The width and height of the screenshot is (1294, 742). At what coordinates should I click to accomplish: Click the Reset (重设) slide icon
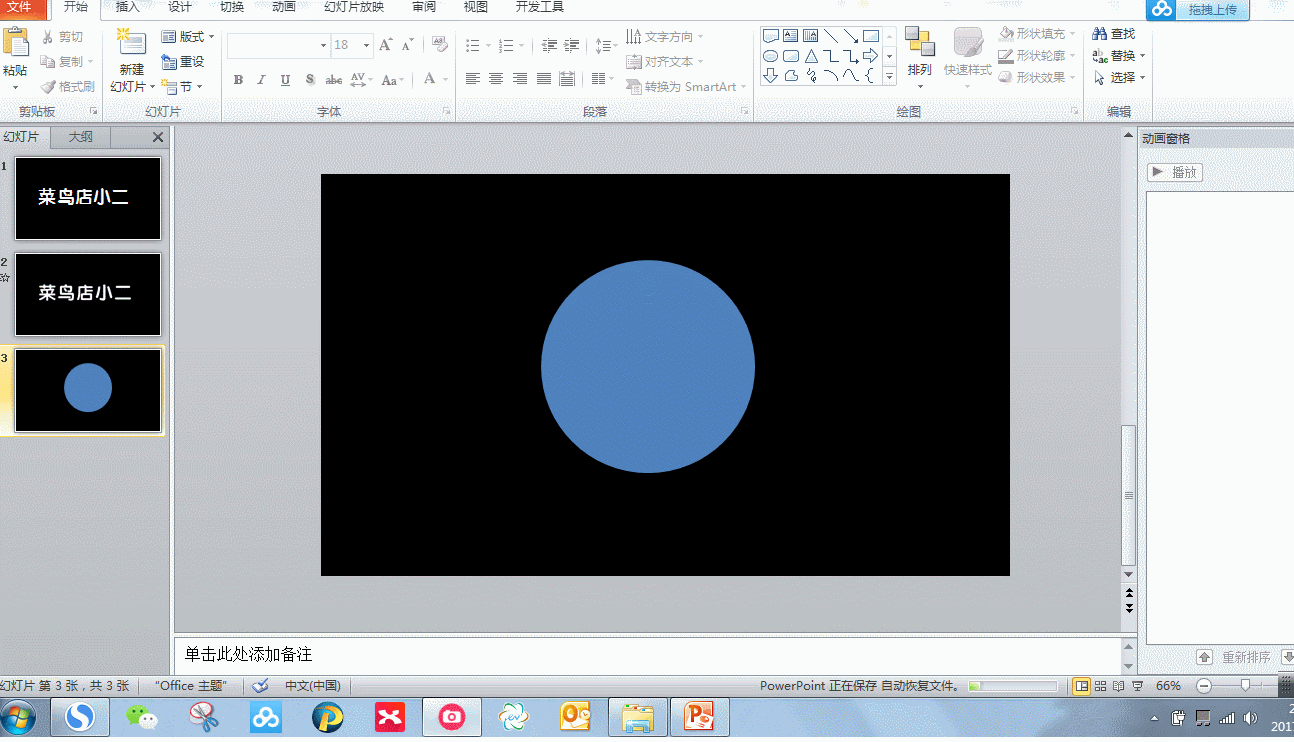point(170,62)
